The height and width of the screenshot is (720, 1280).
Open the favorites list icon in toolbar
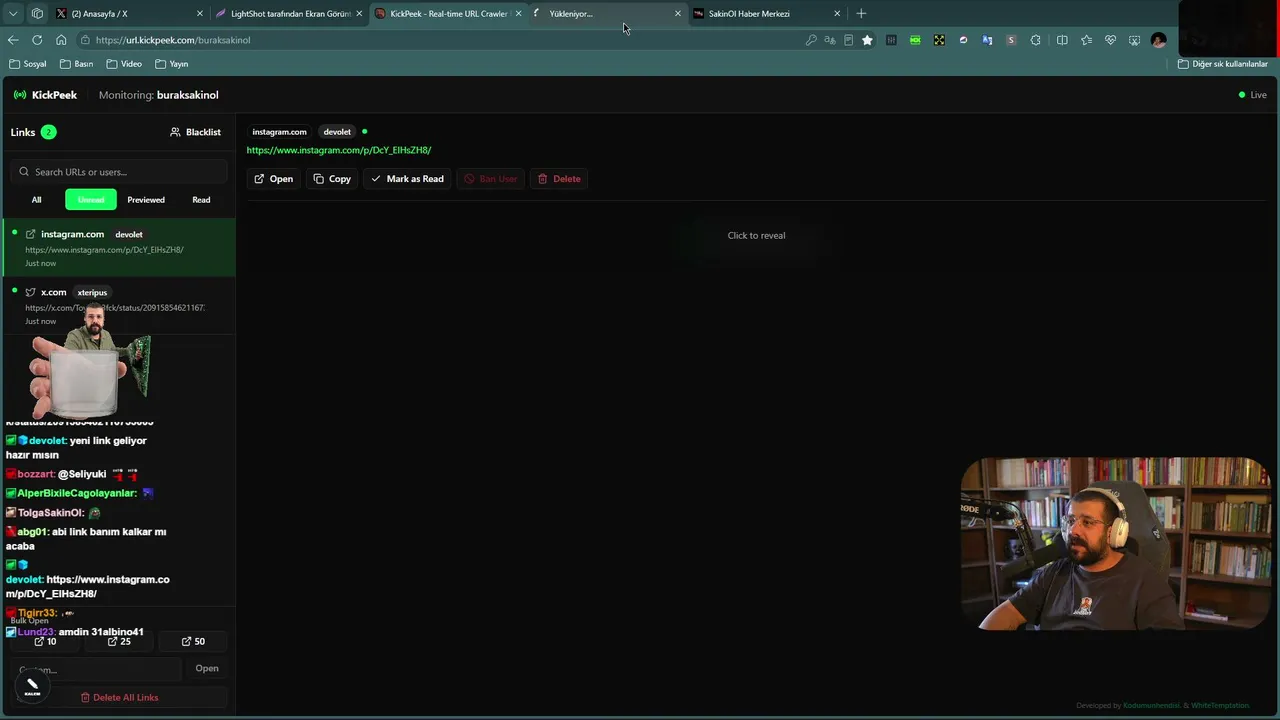(1086, 40)
